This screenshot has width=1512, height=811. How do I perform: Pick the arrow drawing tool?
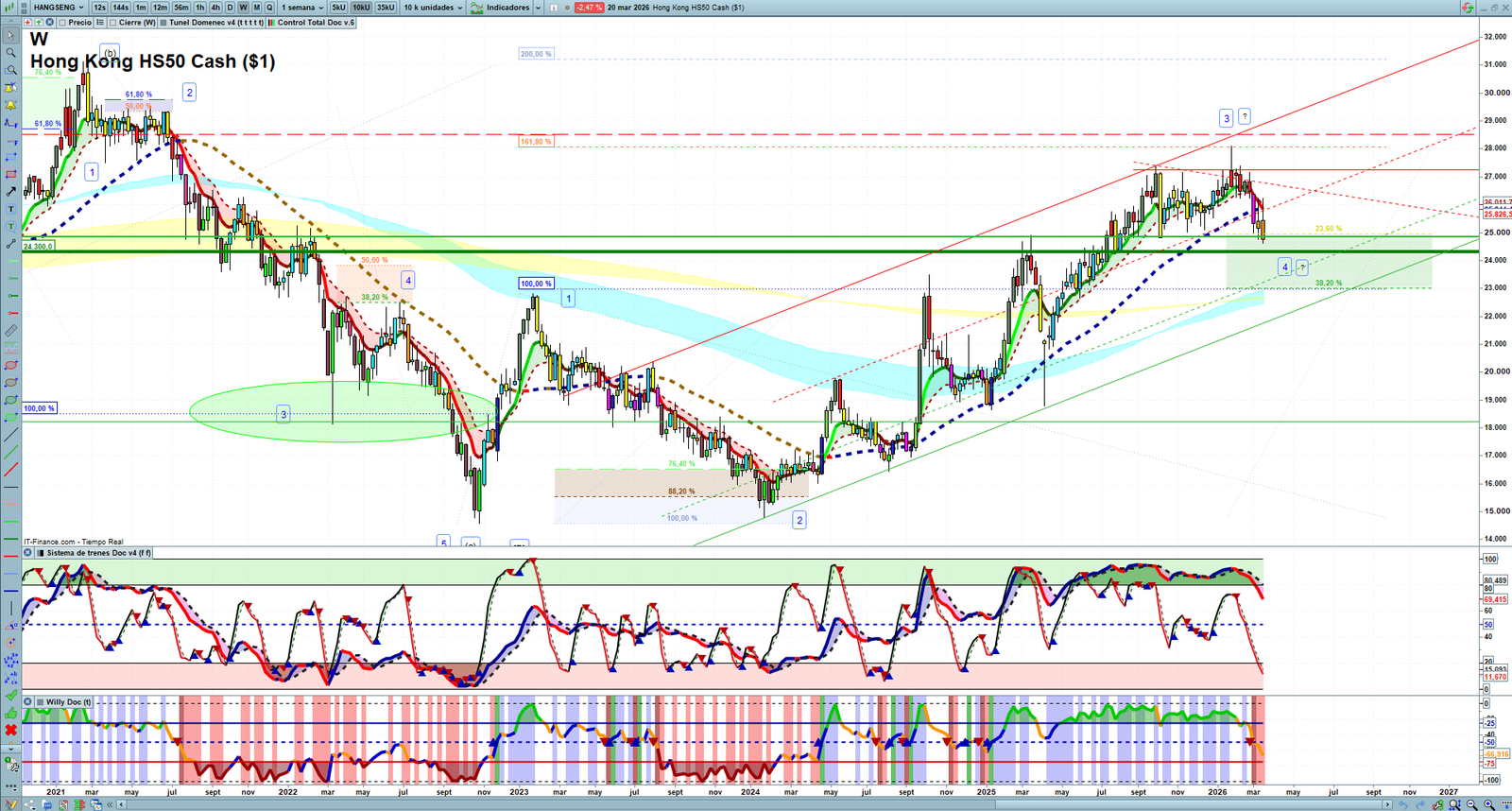[x=10, y=192]
